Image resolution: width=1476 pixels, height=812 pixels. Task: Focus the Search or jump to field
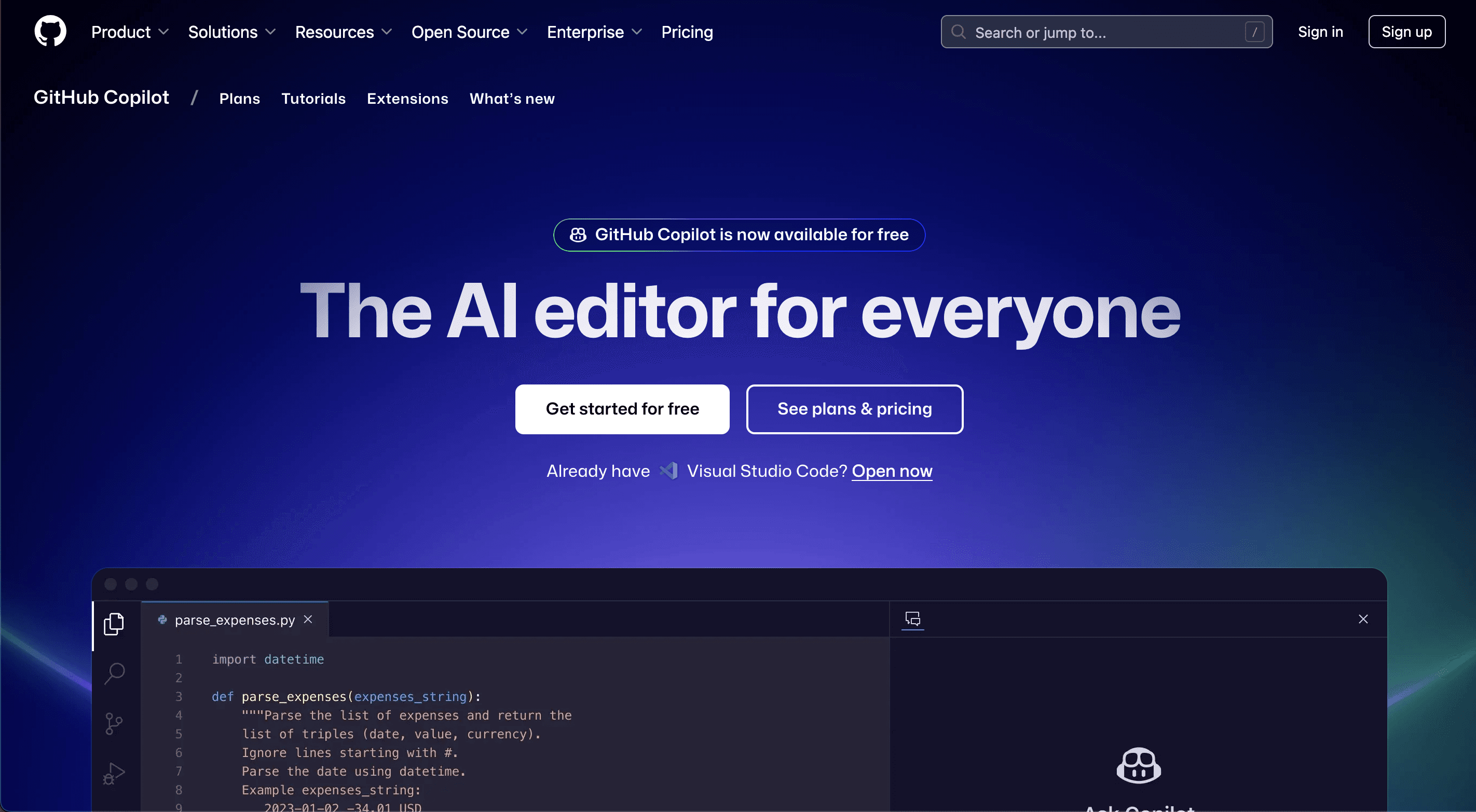click(x=1106, y=32)
